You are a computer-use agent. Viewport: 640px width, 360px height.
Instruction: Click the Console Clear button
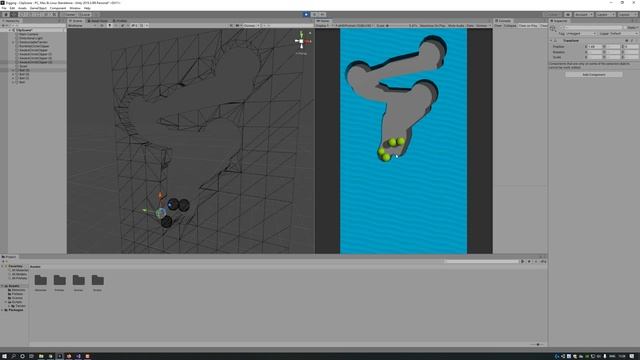coord(498,26)
